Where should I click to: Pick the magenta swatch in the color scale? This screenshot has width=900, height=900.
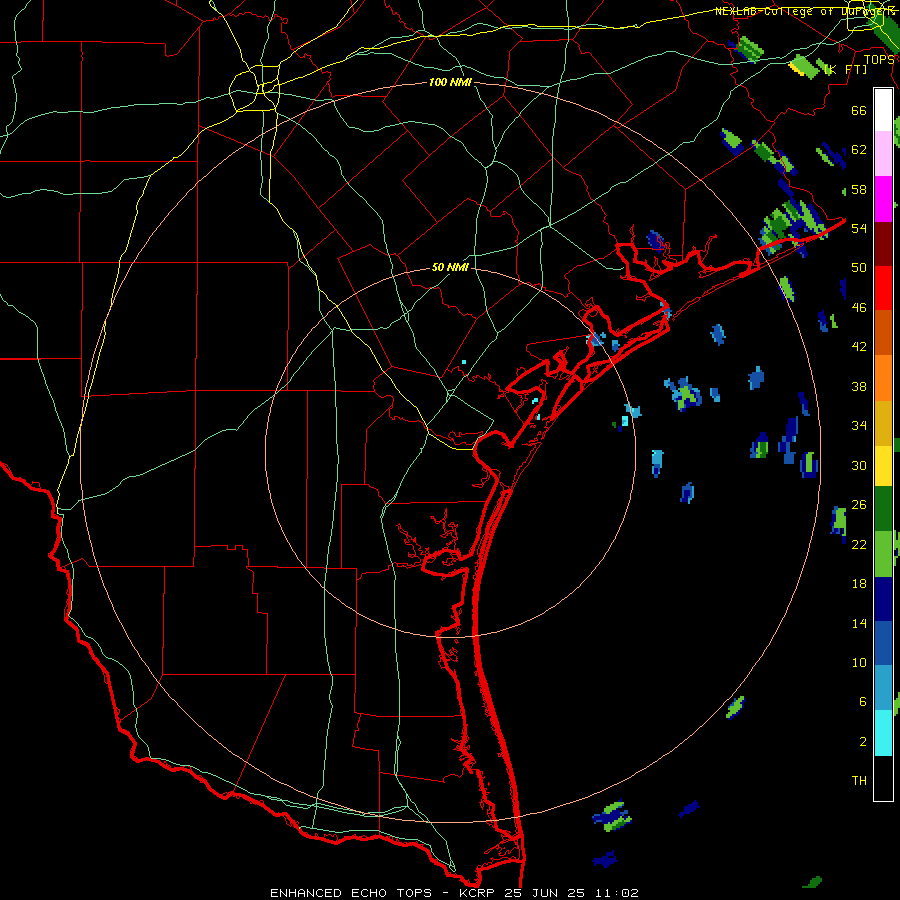coord(883,199)
